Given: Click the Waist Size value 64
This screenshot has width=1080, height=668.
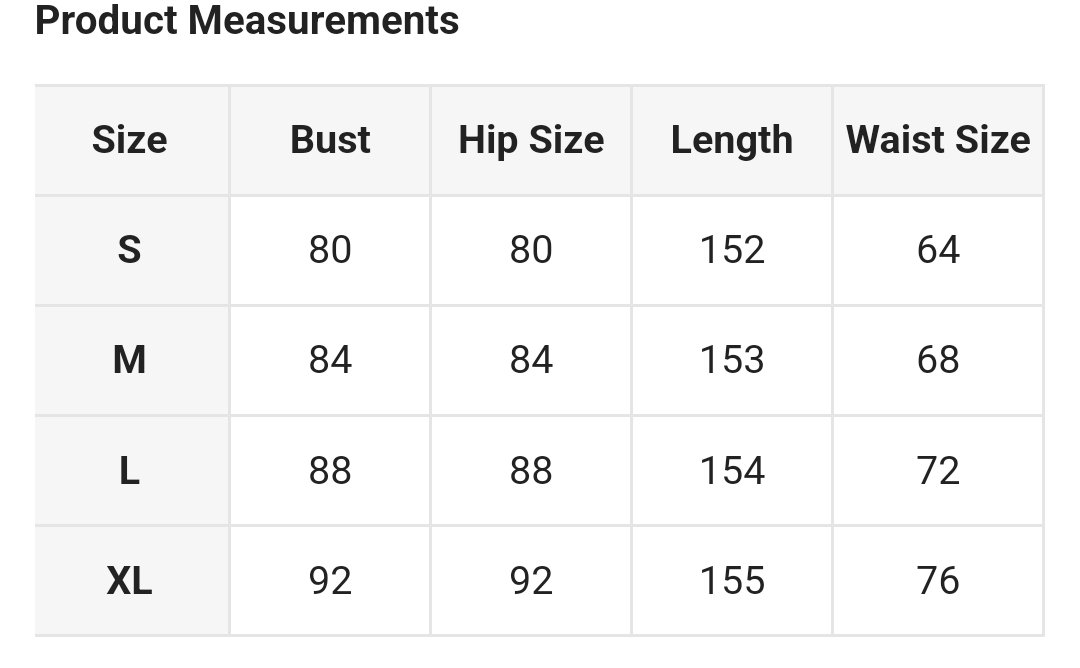Looking at the screenshot, I should click(938, 250).
